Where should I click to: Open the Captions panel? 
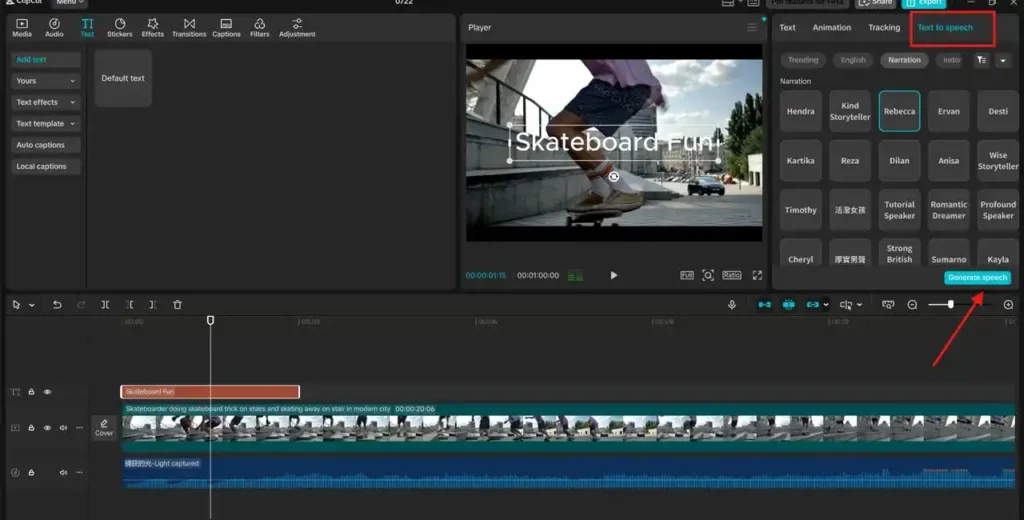(x=226, y=27)
